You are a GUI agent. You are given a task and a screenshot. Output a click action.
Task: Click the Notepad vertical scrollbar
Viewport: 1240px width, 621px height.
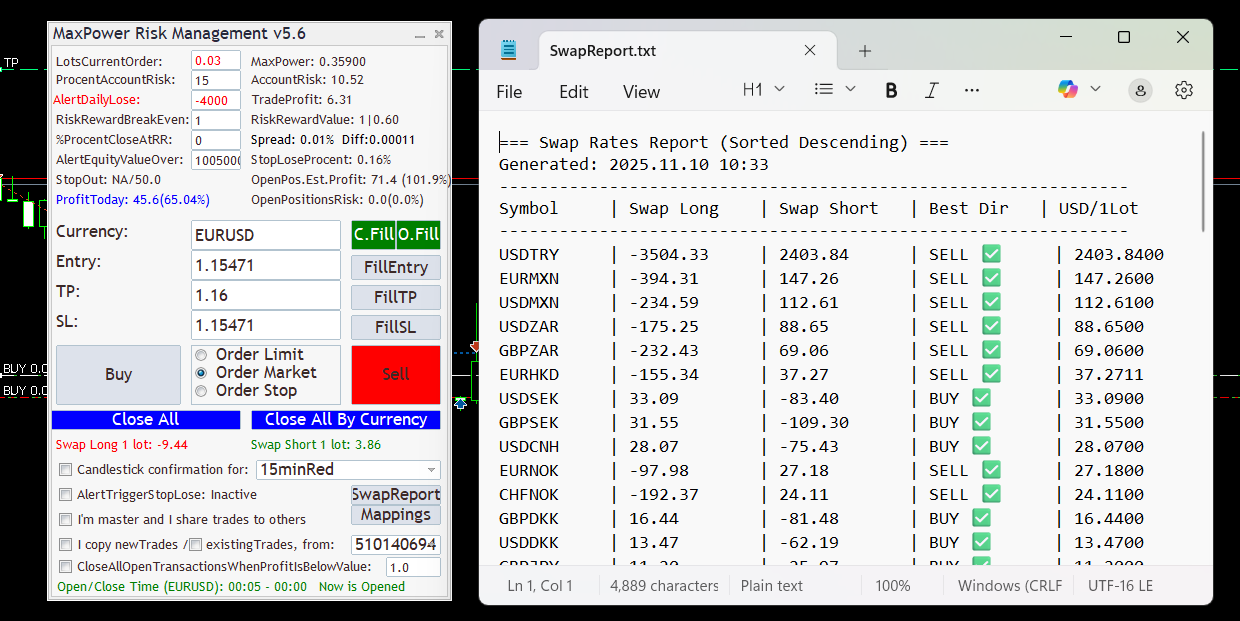click(x=1204, y=180)
